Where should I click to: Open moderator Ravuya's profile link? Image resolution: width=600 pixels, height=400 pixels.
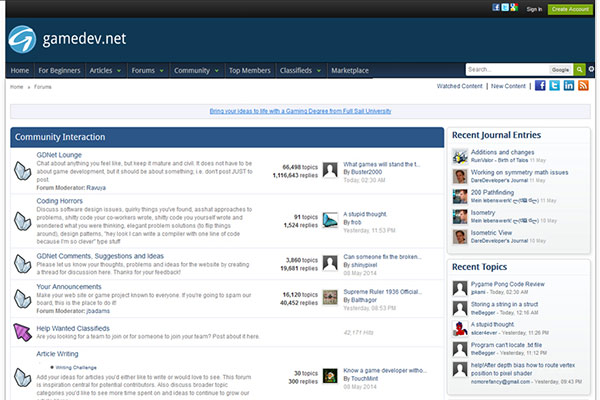[96, 188]
